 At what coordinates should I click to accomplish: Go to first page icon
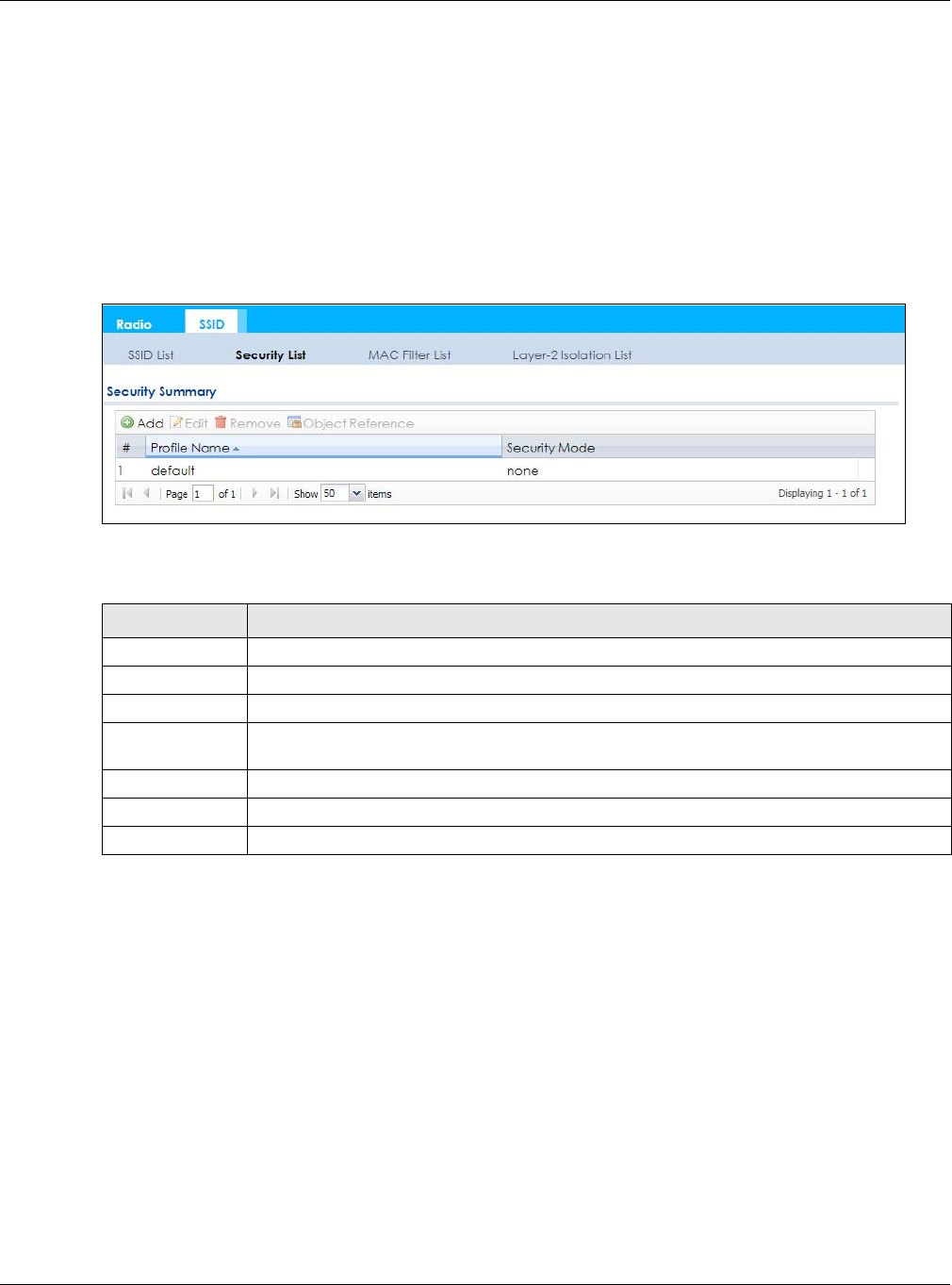(x=127, y=493)
